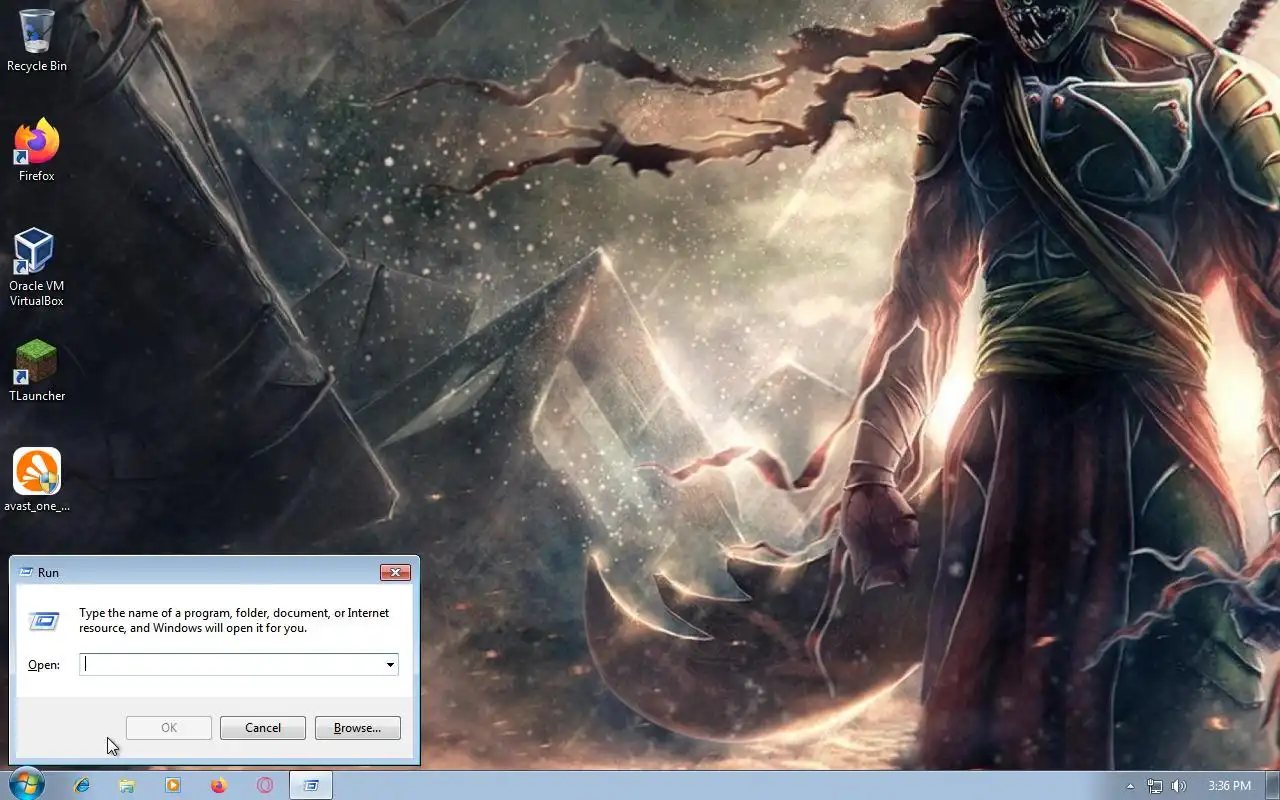Select the Oracle VM VirtualBox shortcut
This screenshot has height=800, width=1280.
click(37, 267)
